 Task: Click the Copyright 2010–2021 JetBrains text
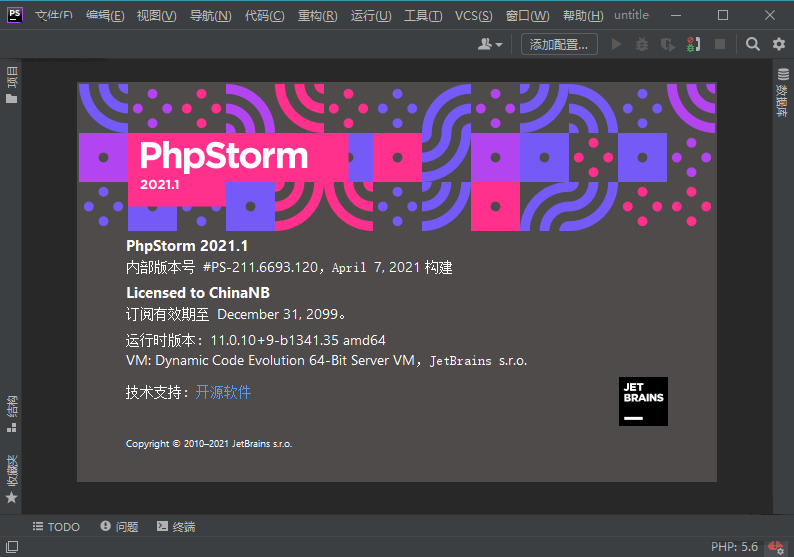click(x=209, y=444)
